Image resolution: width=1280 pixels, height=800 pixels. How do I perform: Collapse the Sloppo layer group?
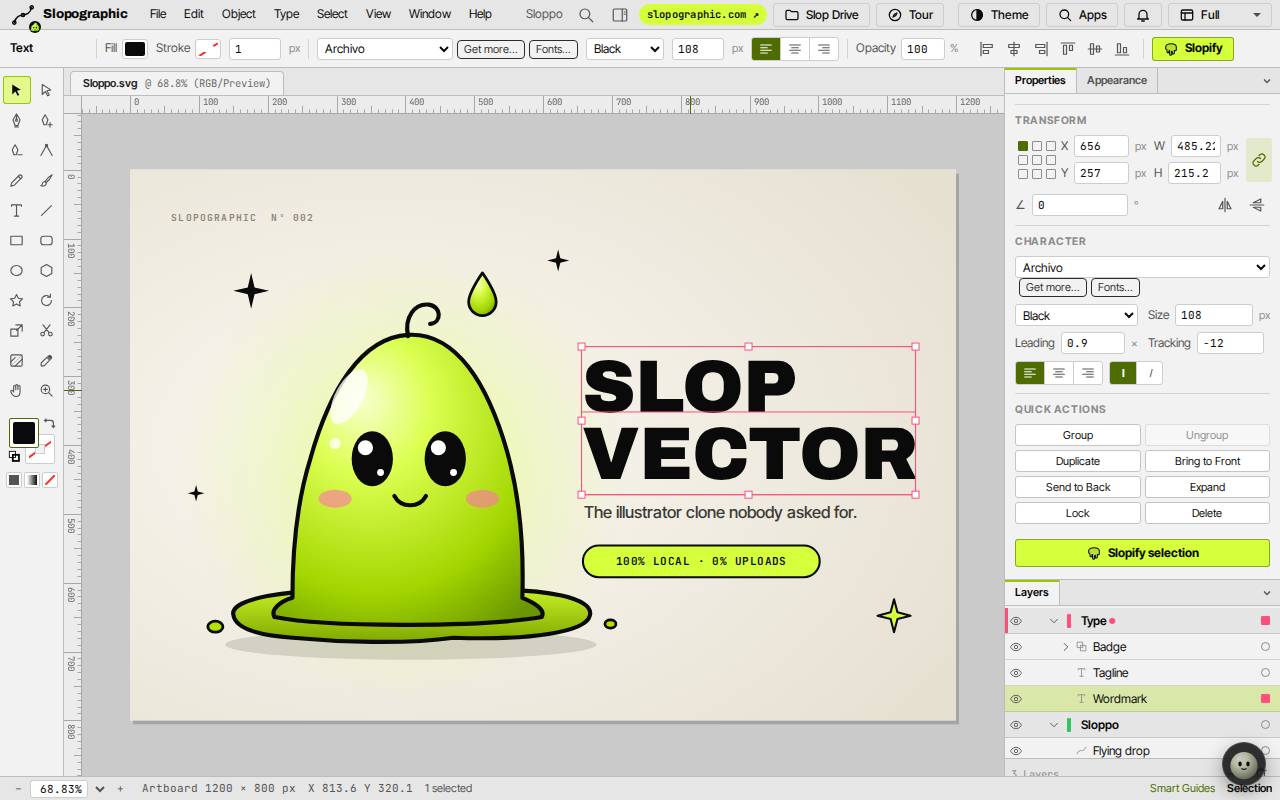click(x=1053, y=725)
